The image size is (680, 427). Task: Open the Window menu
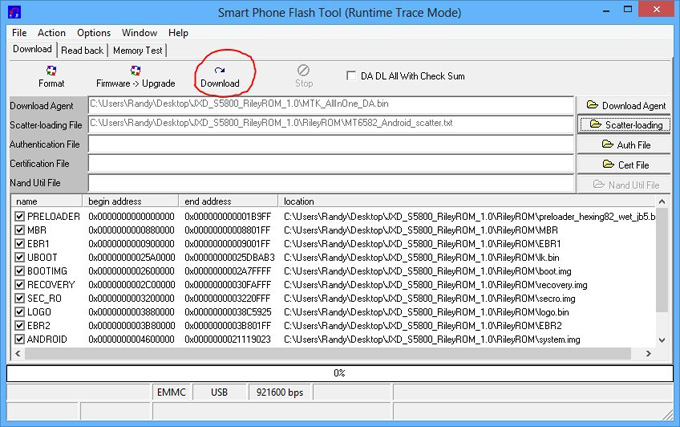point(139,33)
